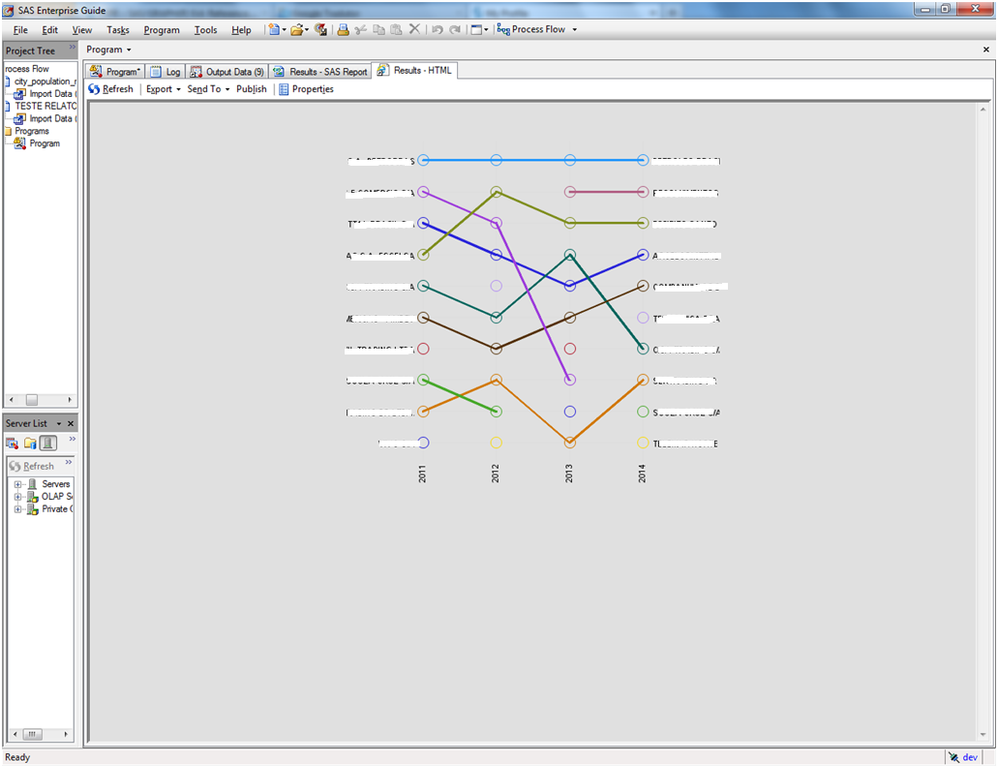The image size is (998, 768).
Task: Click the first Server List icon with the red dot
Action: tap(12, 443)
